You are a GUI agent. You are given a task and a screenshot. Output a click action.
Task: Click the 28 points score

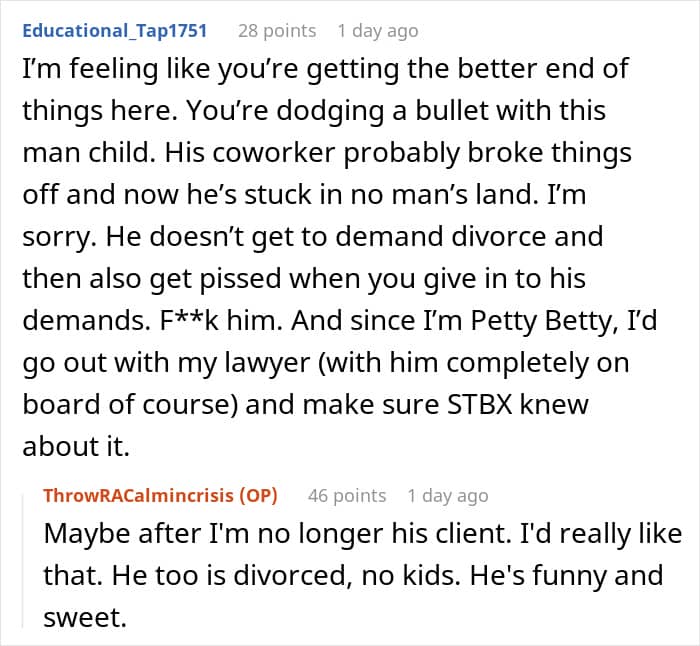click(276, 31)
